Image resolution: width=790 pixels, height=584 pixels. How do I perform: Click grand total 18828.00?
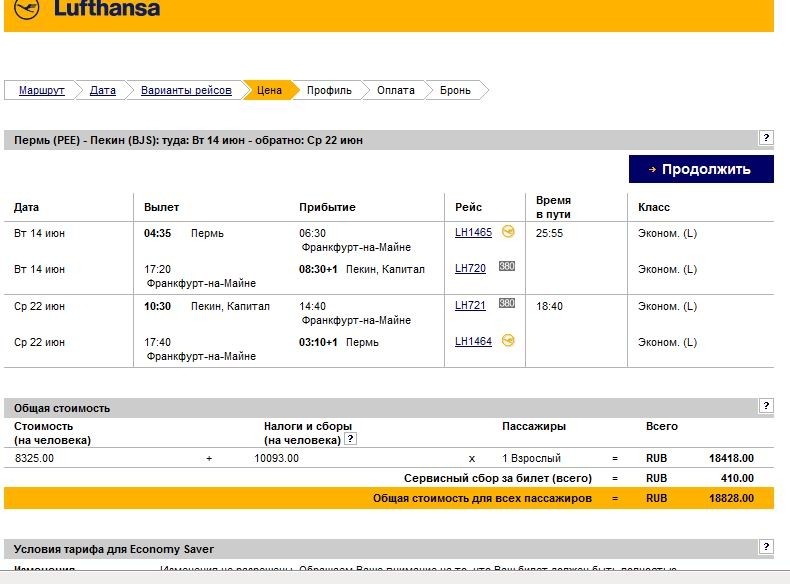pyautogui.click(x=731, y=498)
